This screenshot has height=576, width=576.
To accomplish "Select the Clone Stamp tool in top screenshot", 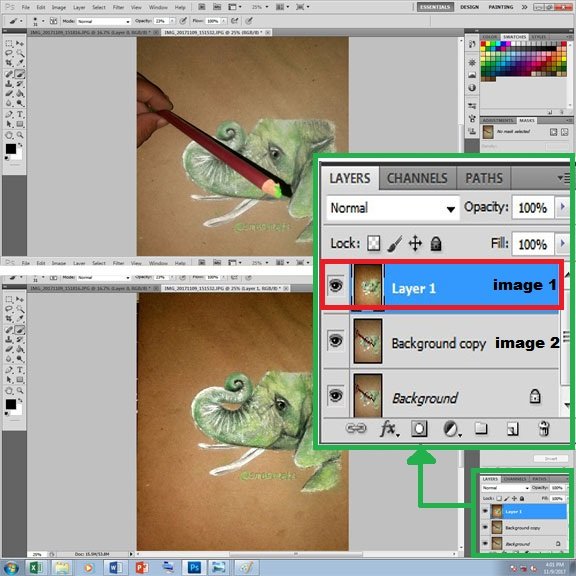I will click(9, 84).
